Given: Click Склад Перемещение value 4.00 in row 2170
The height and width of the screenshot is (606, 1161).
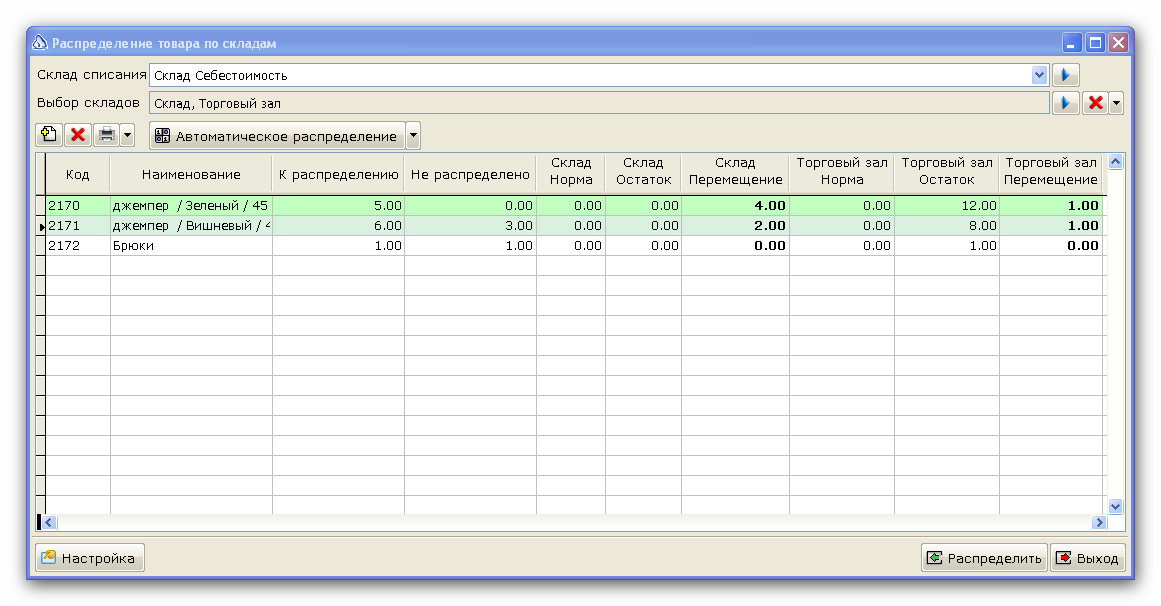Looking at the screenshot, I should click(x=735, y=206).
